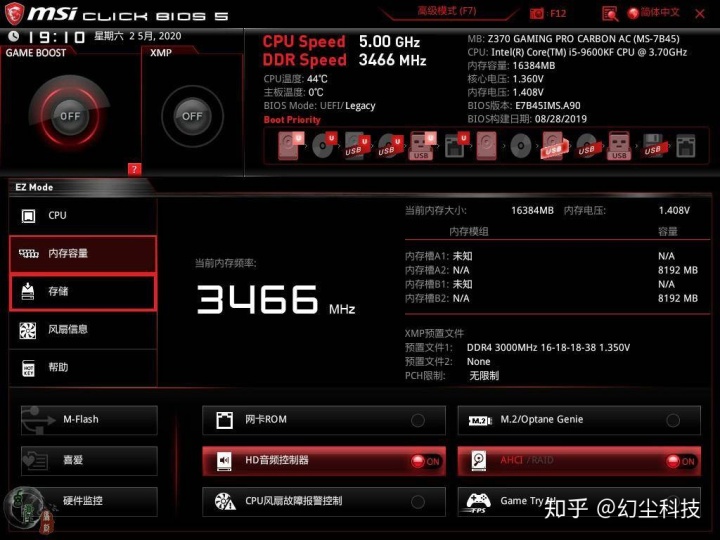Click the 19:10 system time display
The height and width of the screenshot is (540, 720).
(x=56, y=37)
